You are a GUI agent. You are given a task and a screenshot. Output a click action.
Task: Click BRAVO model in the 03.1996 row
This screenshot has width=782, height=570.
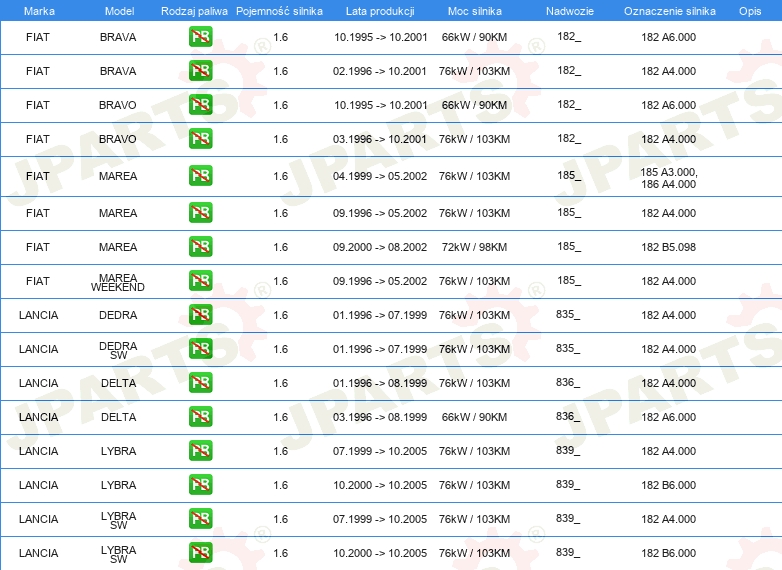pyautogui.click(x=118, y=139)
